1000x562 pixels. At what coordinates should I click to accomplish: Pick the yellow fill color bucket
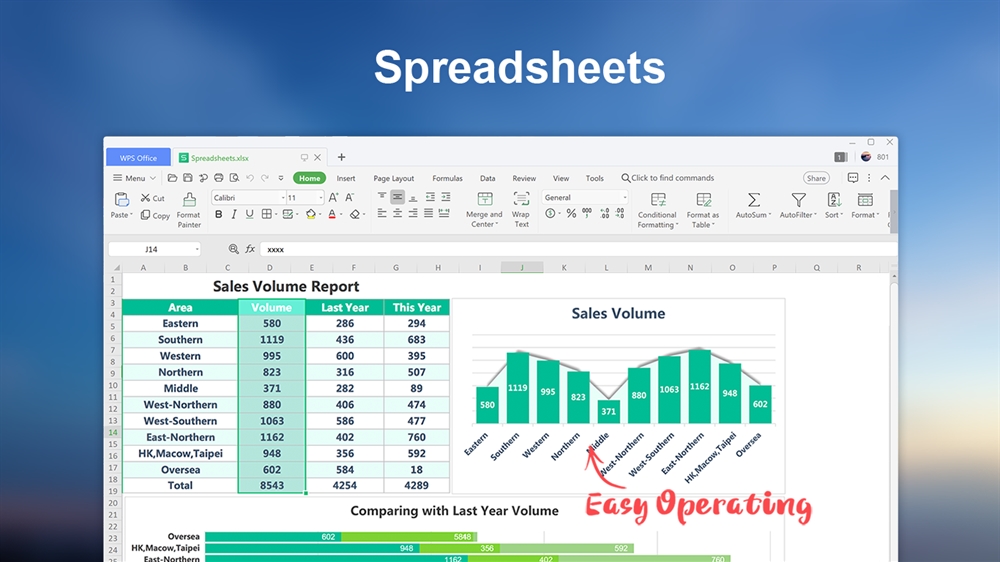(311, 214)
